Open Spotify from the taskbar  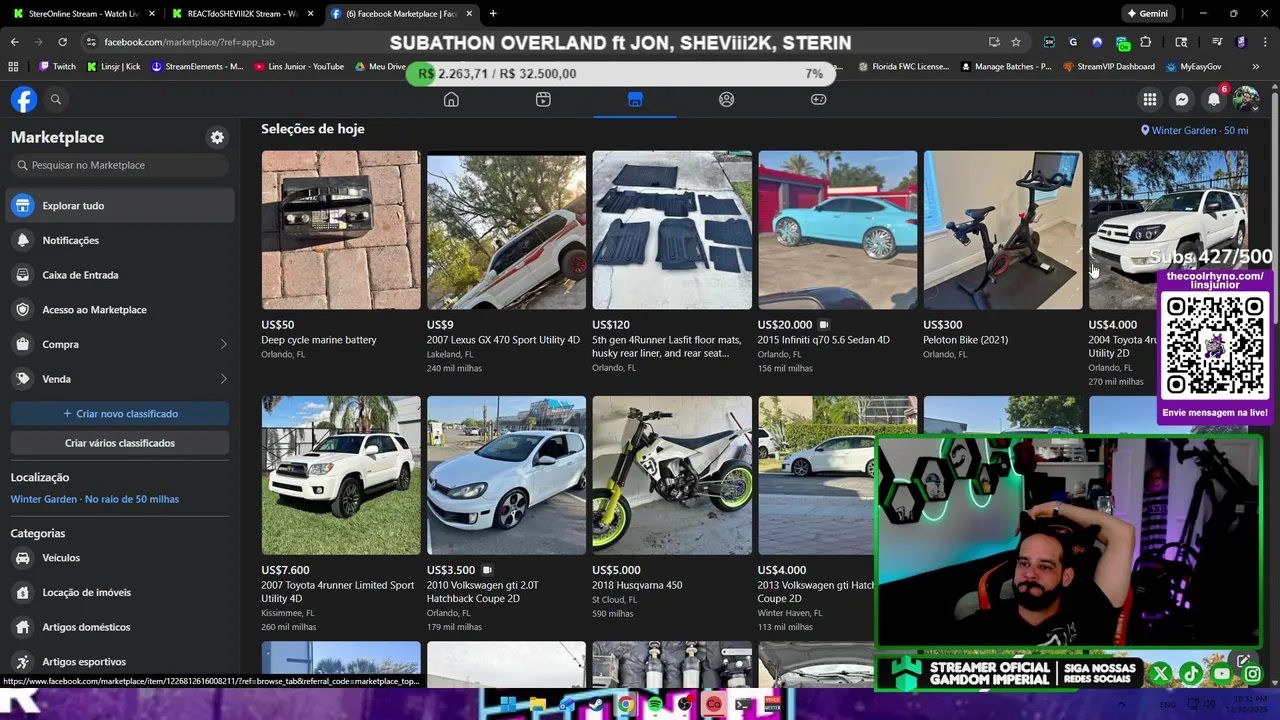coord(655,705)
